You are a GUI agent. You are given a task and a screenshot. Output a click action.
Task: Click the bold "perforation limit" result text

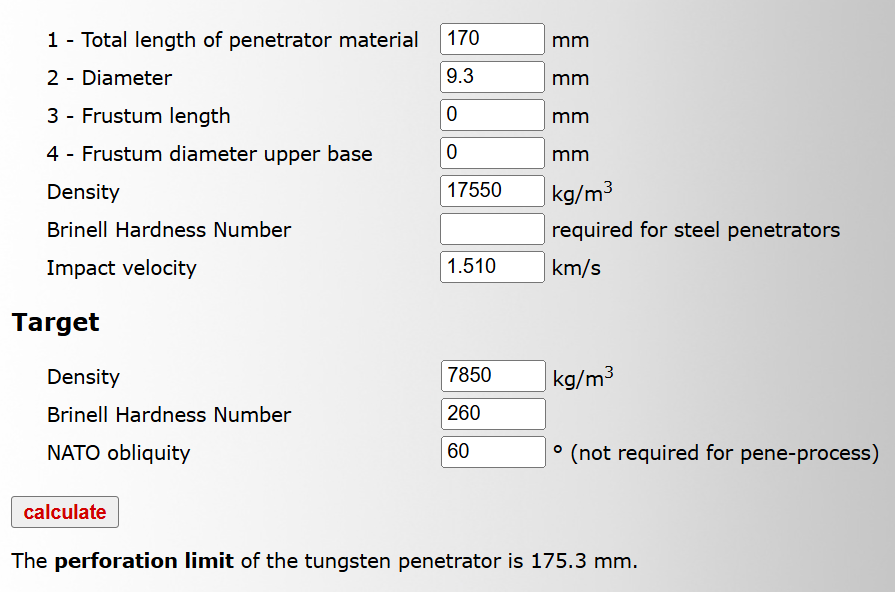coord(144,561)
